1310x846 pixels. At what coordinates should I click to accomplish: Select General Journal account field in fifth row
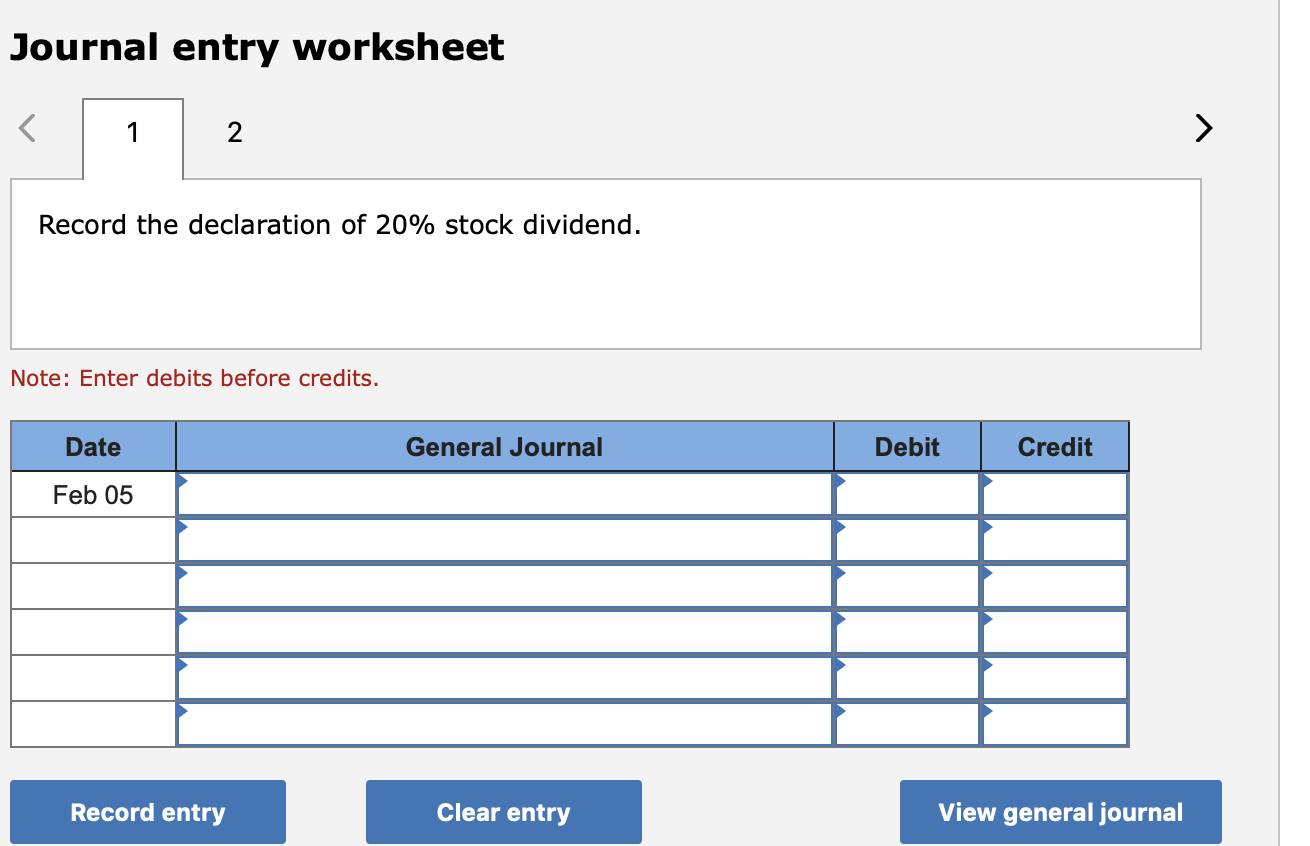505,678
